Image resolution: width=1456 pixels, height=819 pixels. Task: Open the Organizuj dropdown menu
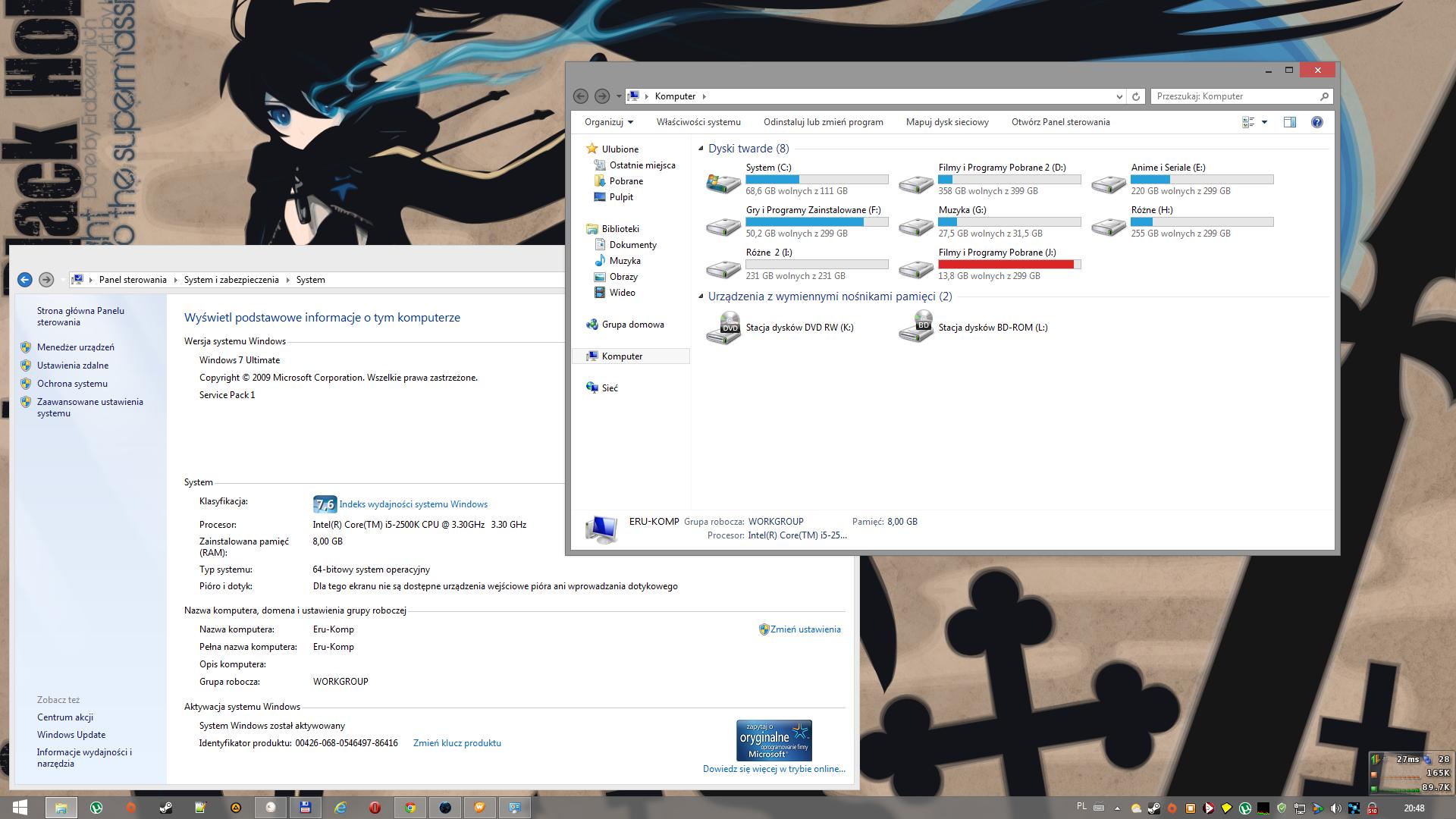coord(608,122)
